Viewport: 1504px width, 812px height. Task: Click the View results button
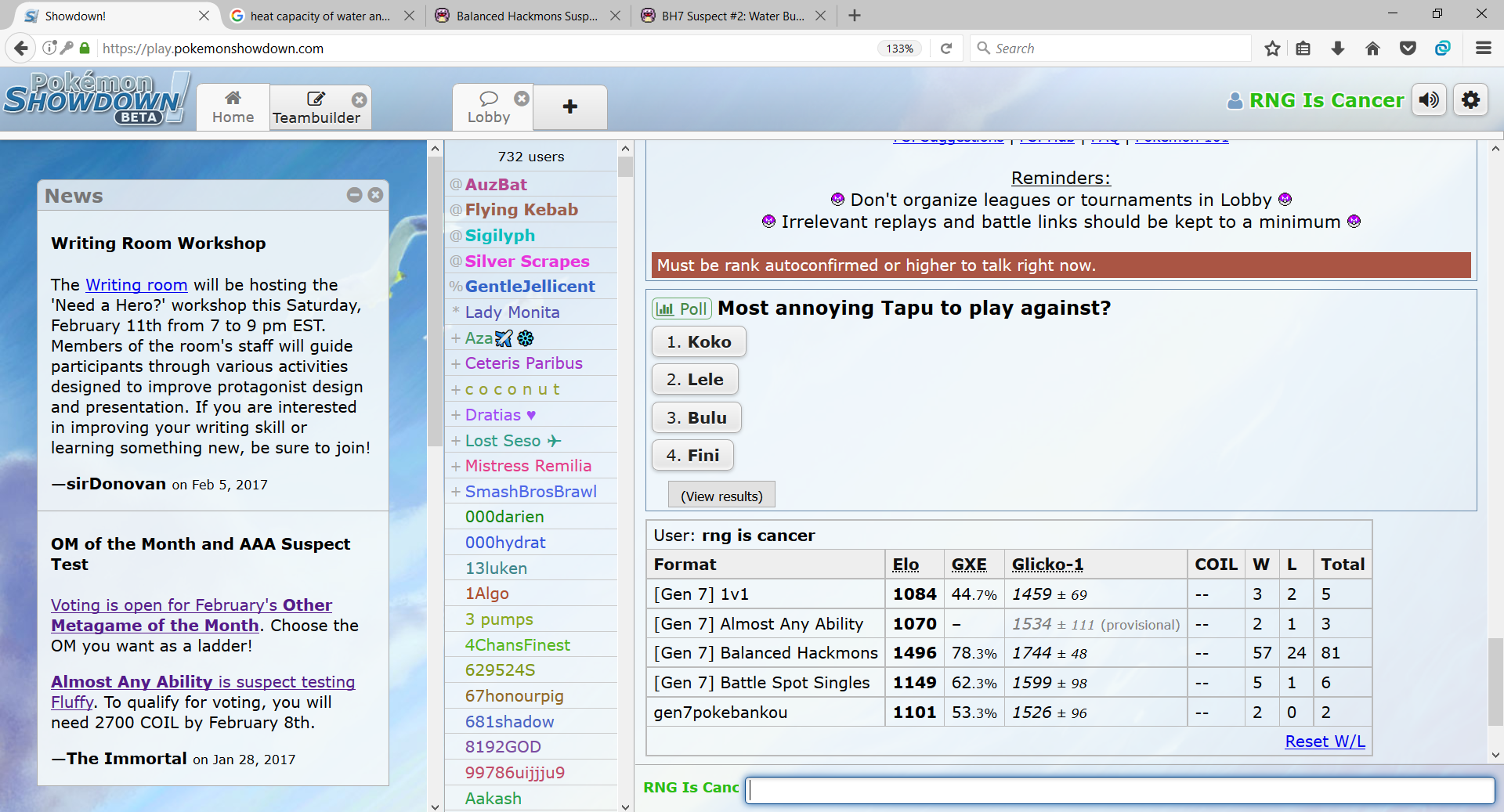pos(721,496)
